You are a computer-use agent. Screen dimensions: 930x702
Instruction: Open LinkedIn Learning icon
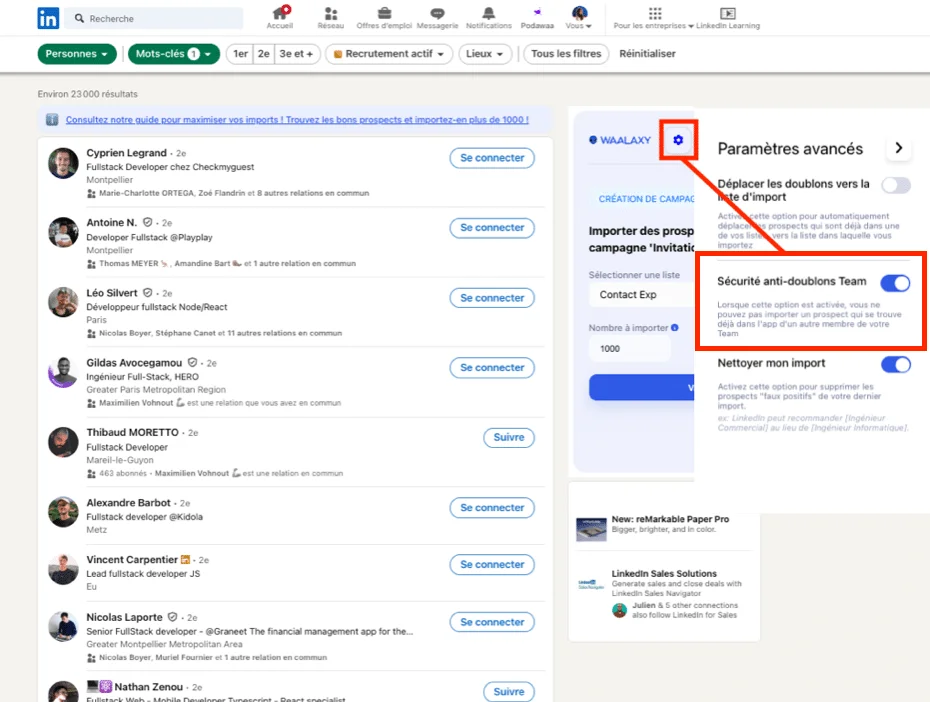click(728, 13)
